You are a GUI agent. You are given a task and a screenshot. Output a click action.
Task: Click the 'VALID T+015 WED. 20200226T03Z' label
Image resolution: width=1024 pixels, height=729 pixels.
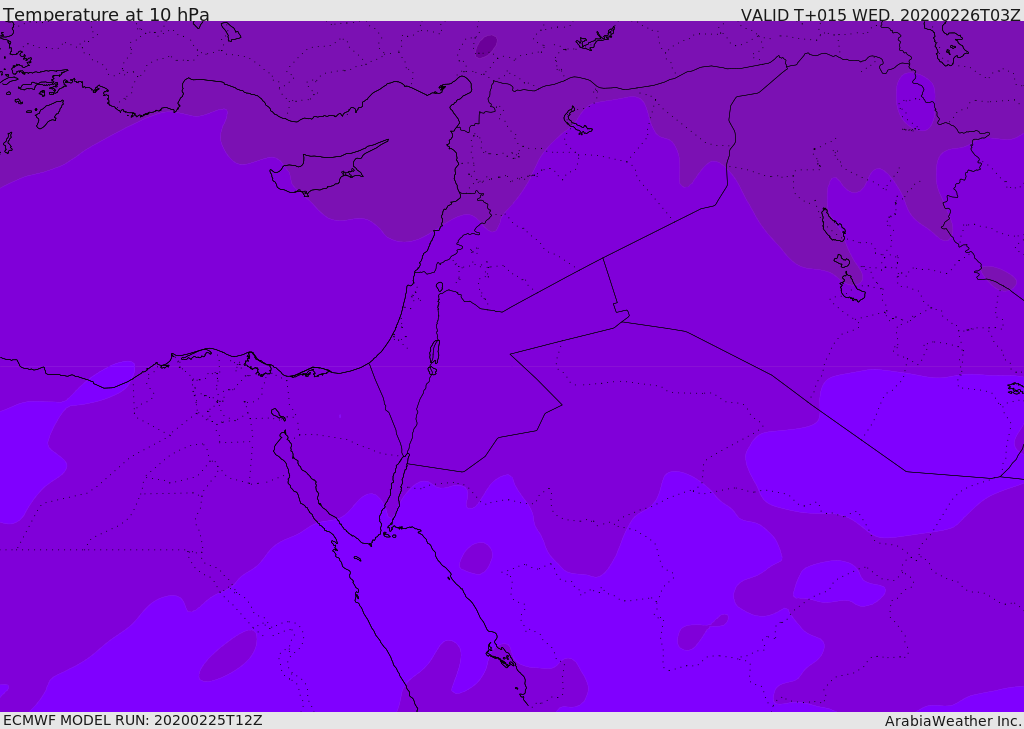coord(880,14)
